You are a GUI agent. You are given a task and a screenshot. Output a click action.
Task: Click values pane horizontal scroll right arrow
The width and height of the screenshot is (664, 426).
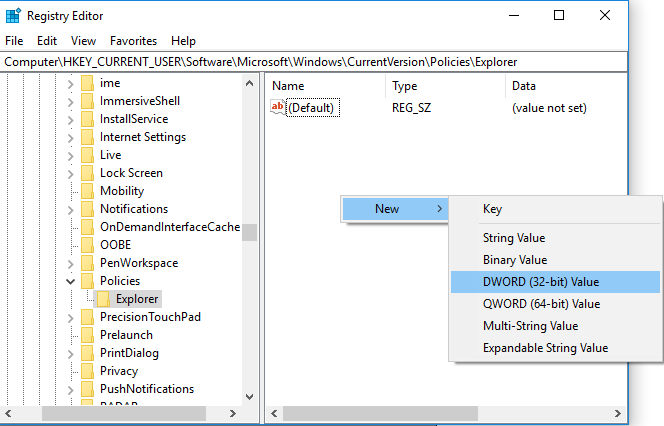(618, 413)
